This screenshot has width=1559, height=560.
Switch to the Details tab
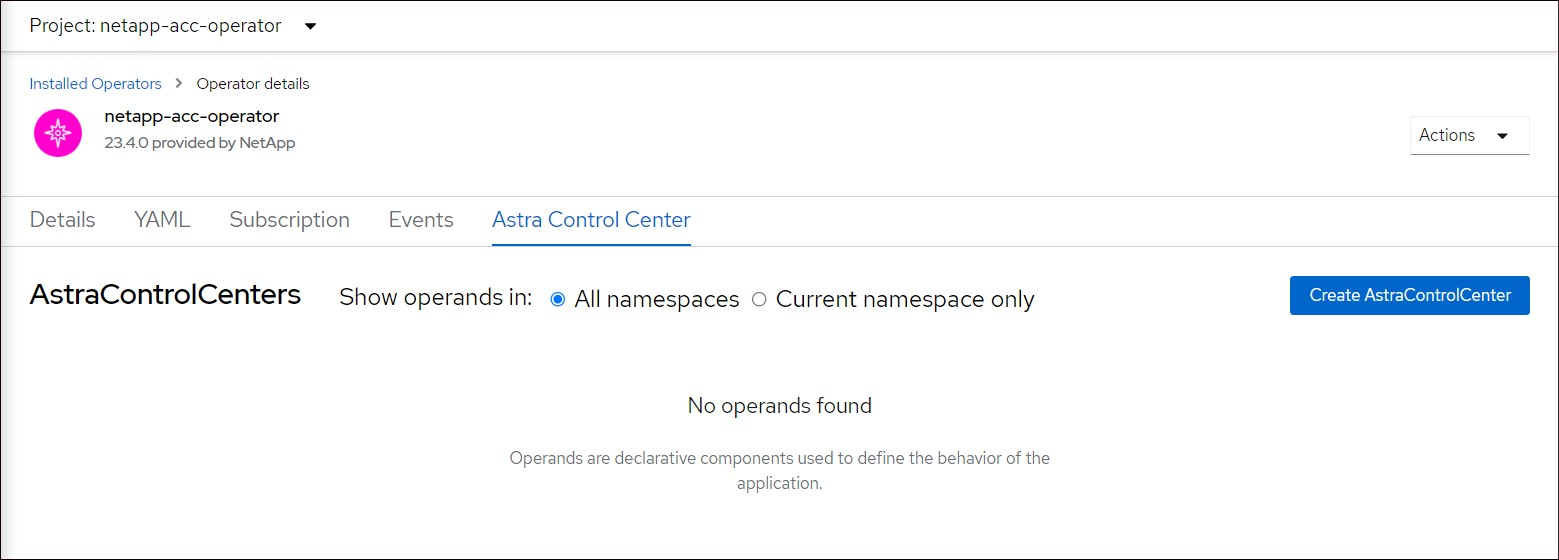point(62,220)
